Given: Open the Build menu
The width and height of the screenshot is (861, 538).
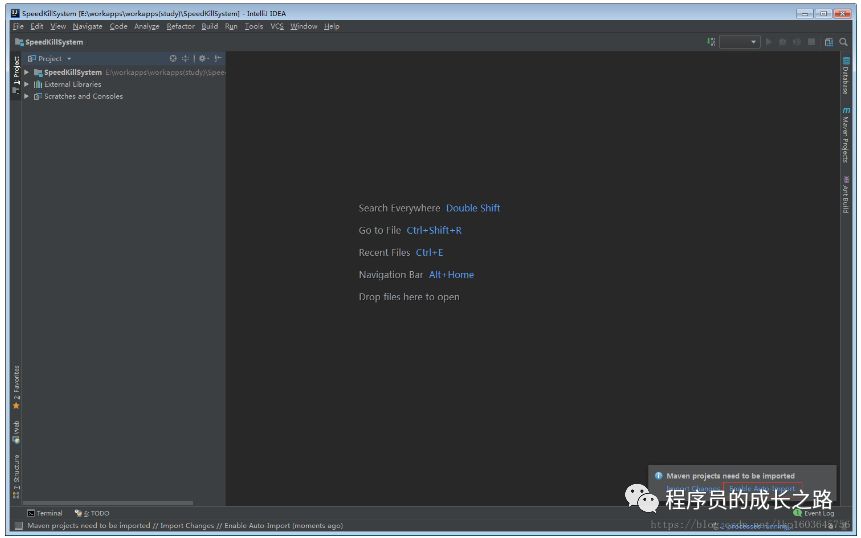Looking at the screenshot, I should (x=210, y=26).
